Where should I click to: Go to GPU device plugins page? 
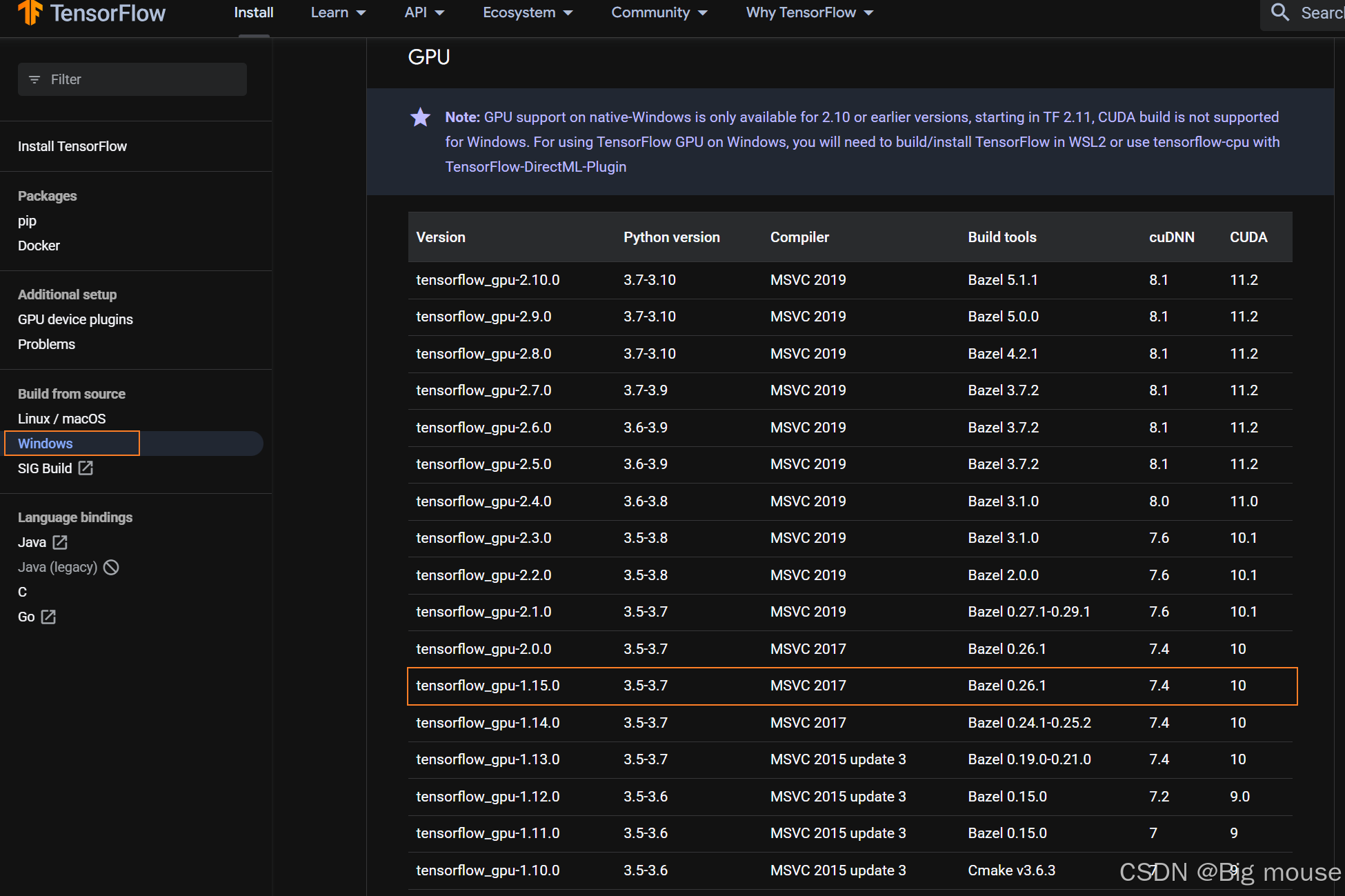point(75,319)
